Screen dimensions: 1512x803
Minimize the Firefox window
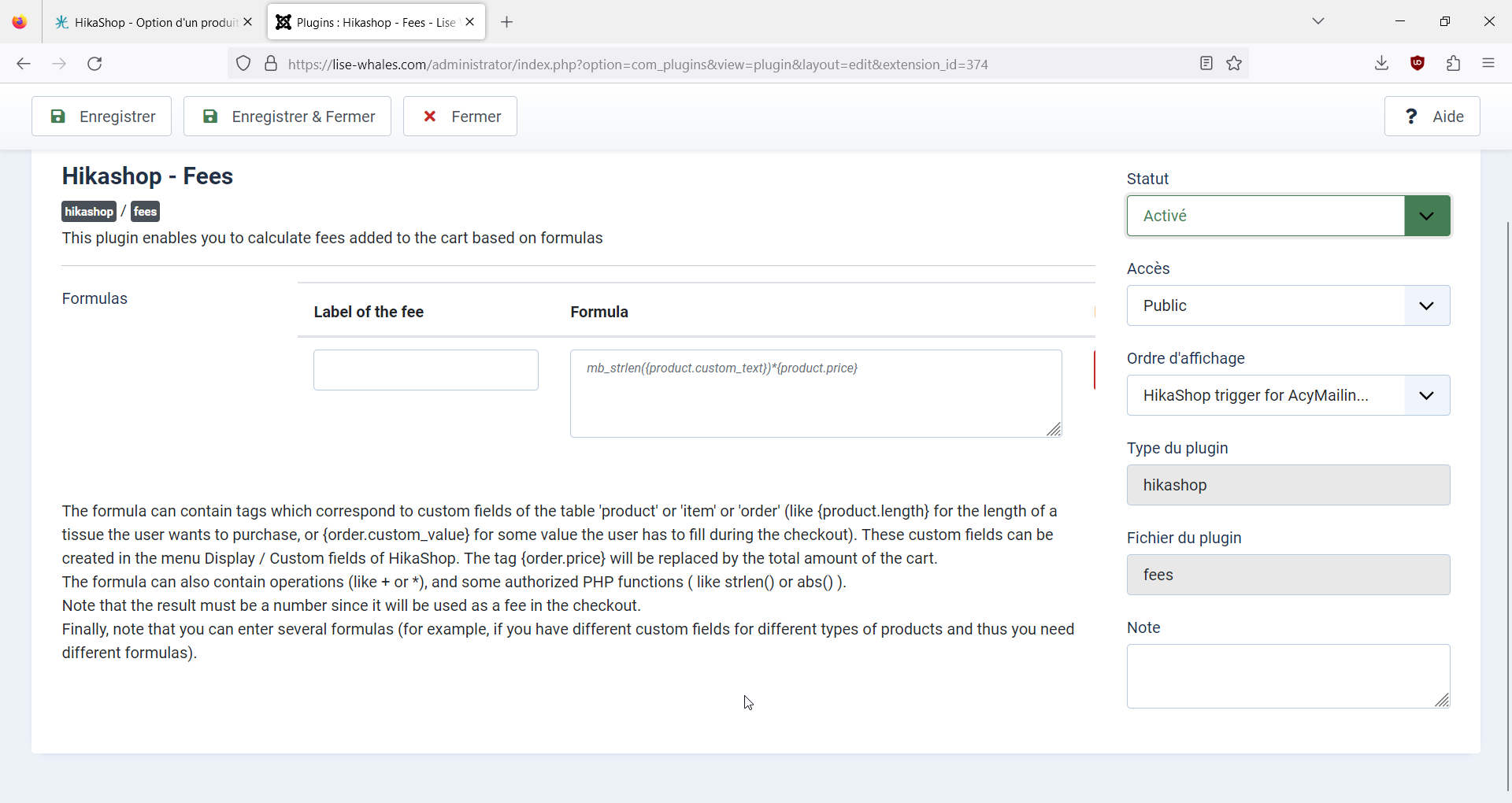tap(1400, 21)
